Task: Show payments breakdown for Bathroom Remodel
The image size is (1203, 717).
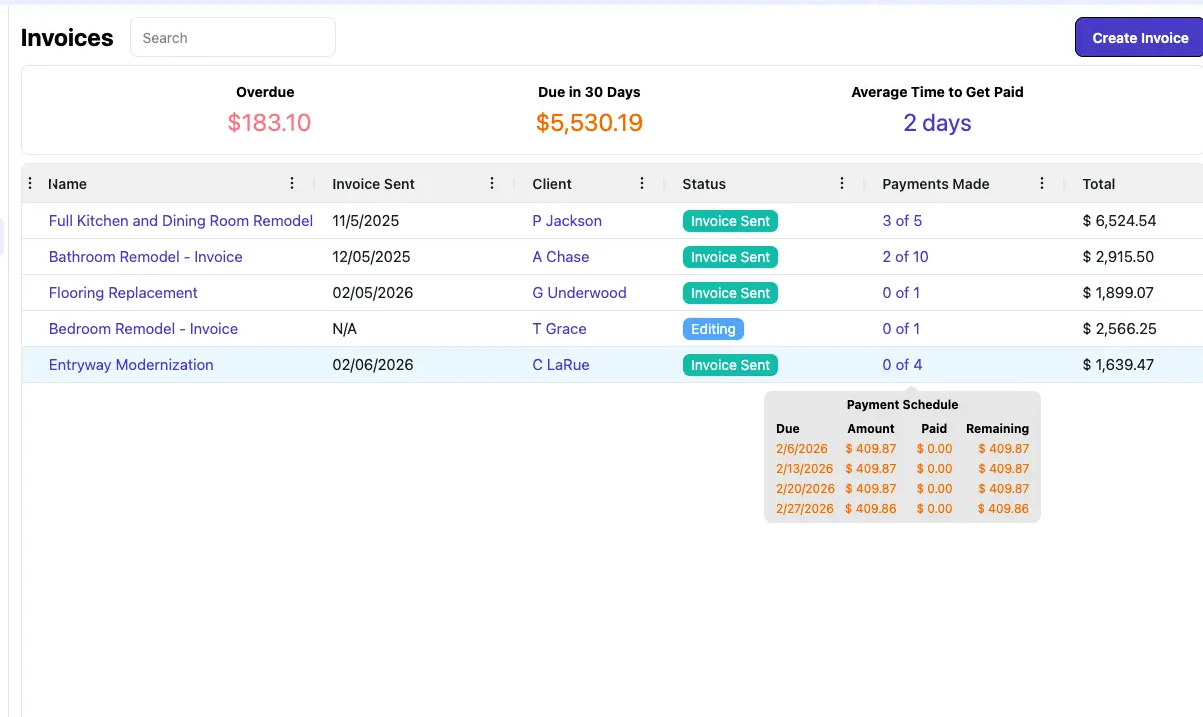Action: coord(905,257)
